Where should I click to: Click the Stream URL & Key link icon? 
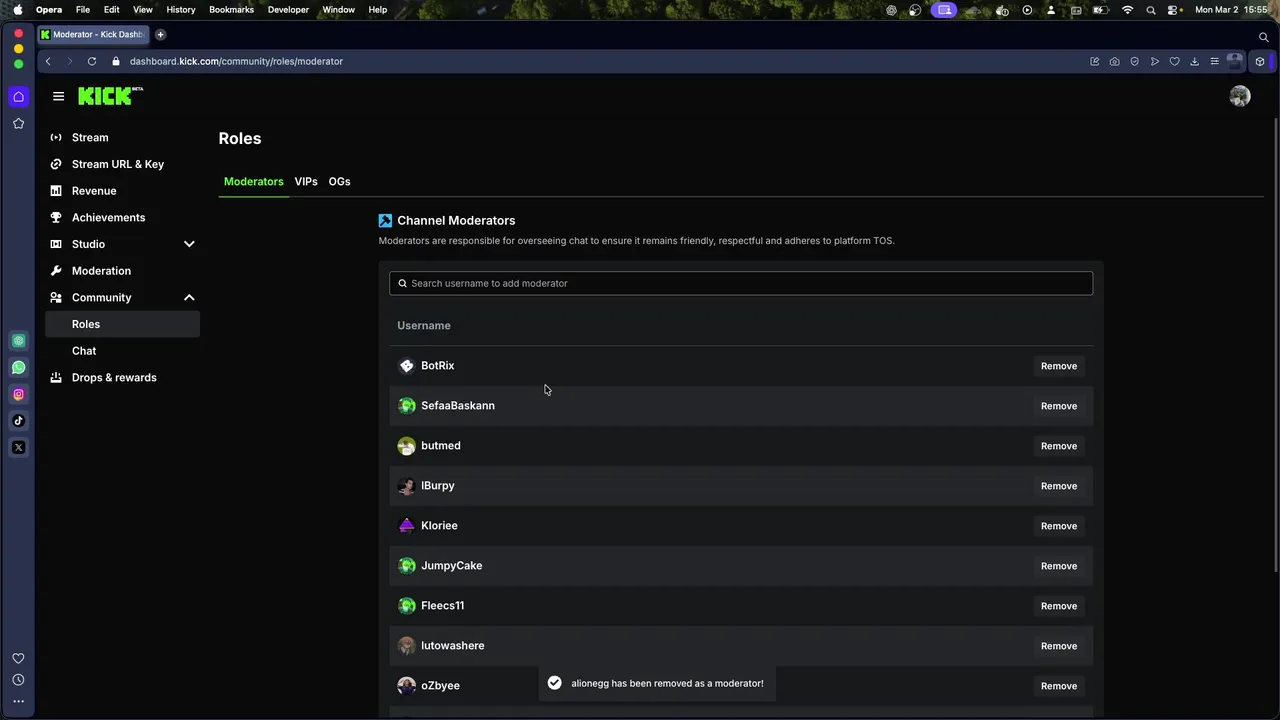click(x=56, y=164)
